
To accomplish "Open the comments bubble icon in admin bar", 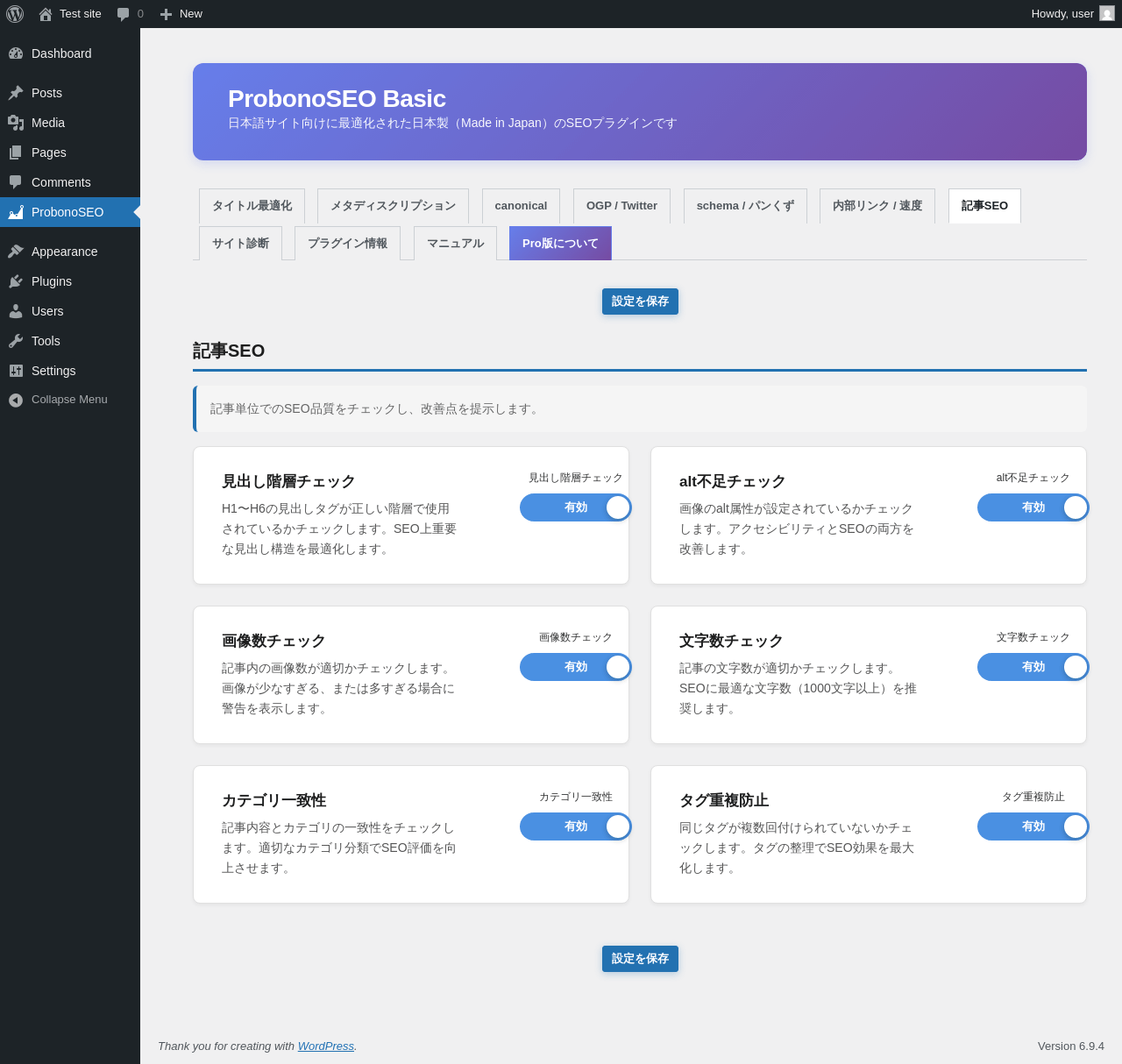I will click(123, 14).
